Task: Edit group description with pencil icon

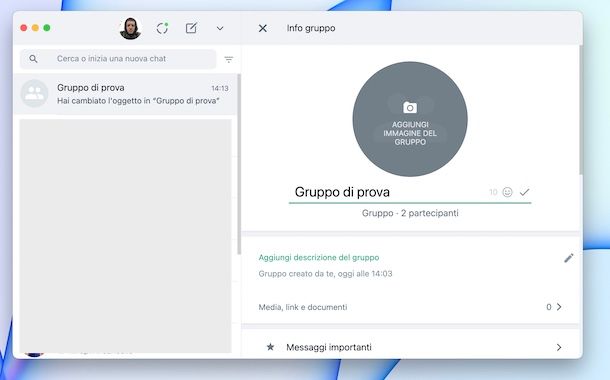Action: 568,258
